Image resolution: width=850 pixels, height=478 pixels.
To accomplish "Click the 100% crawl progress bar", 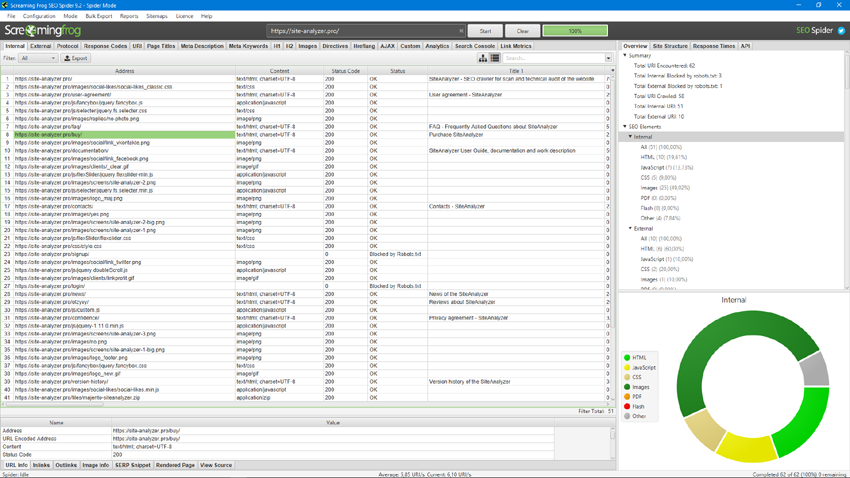I will click(x=575, y=31).
